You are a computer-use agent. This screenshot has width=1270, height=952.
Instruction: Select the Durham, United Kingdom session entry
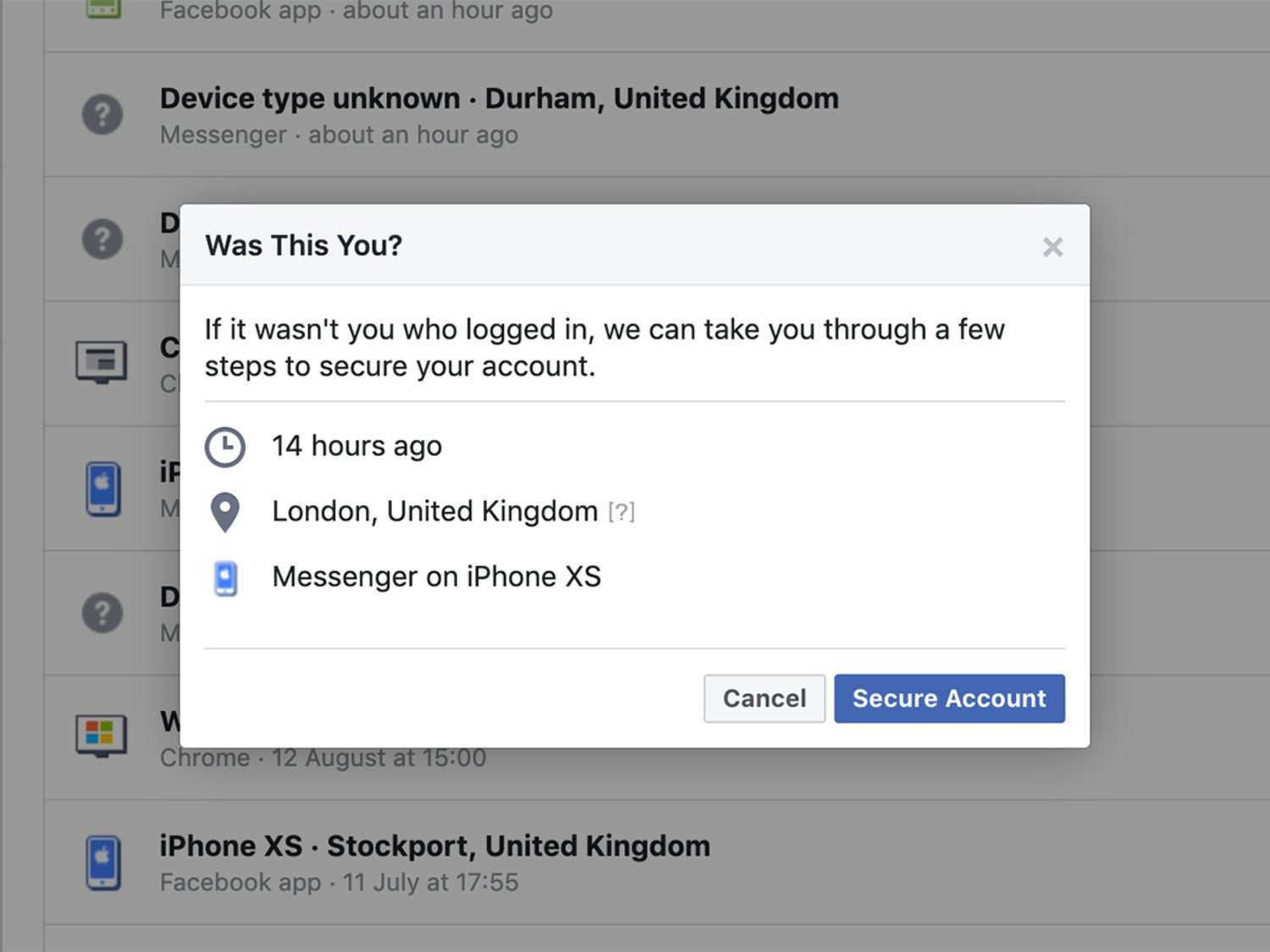[x=499, y=99]
